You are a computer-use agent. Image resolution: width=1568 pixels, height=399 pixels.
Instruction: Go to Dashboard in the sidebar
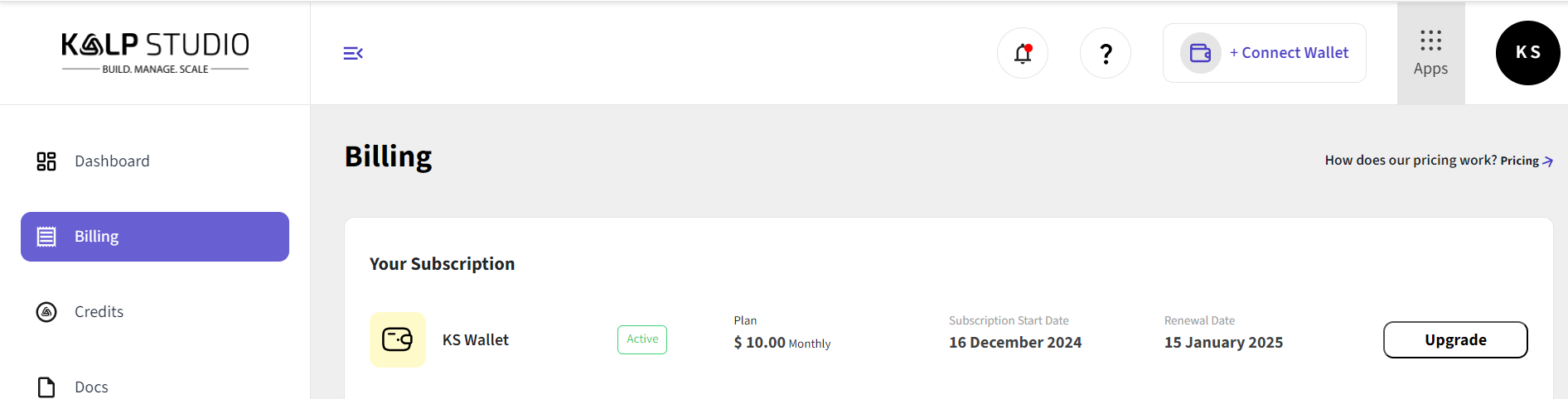tap(112, 161)
